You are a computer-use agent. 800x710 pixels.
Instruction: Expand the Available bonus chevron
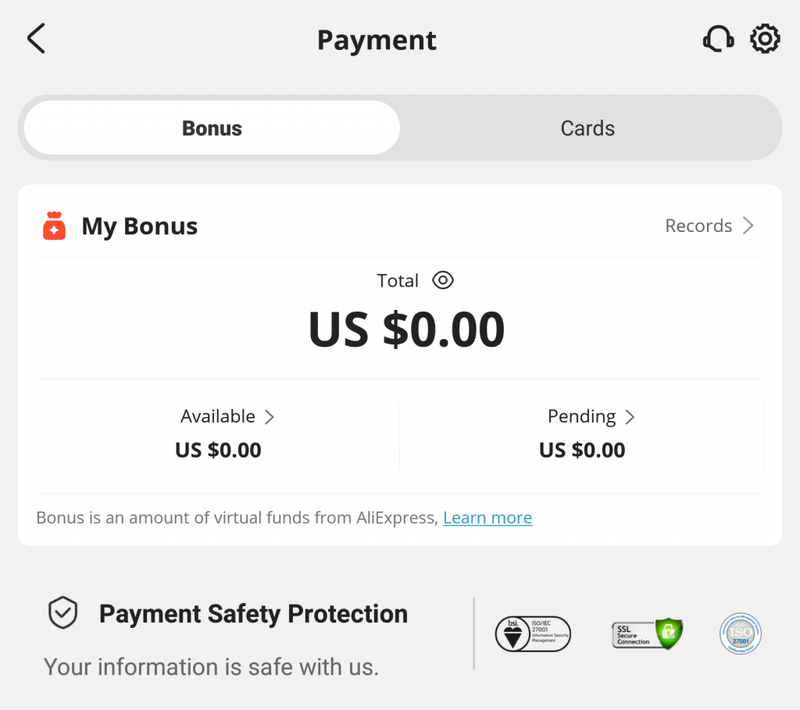coord(269,417)
